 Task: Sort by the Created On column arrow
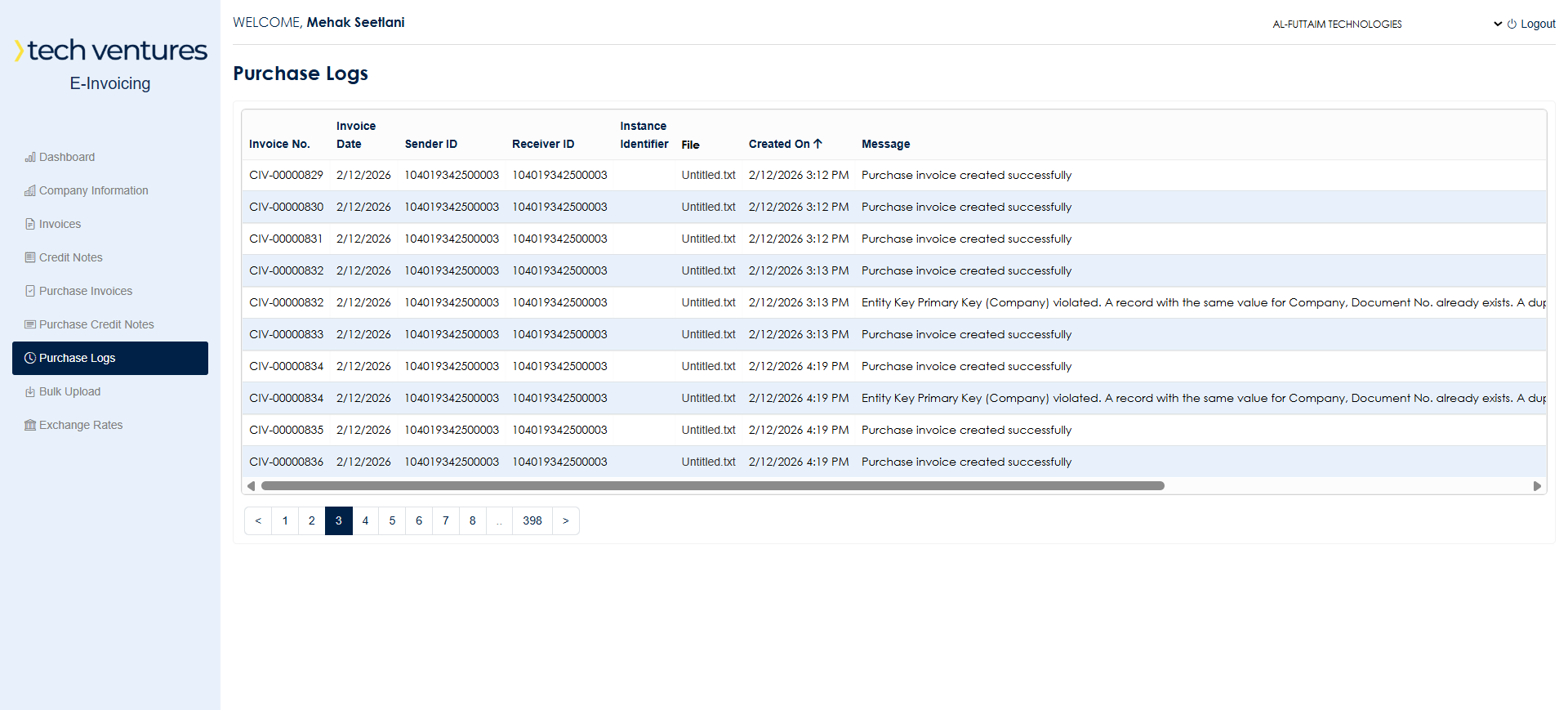[817, 144]
